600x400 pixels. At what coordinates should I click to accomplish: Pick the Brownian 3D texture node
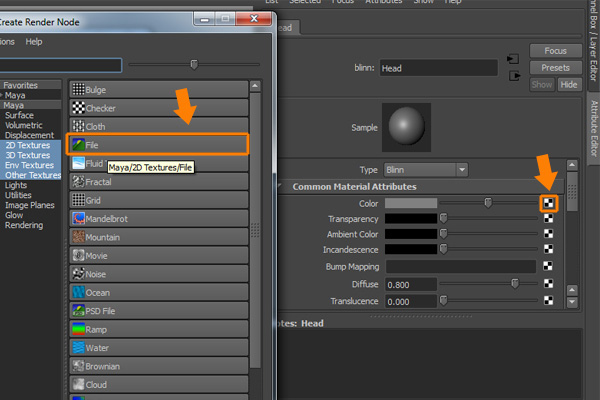tap(159, 366)
